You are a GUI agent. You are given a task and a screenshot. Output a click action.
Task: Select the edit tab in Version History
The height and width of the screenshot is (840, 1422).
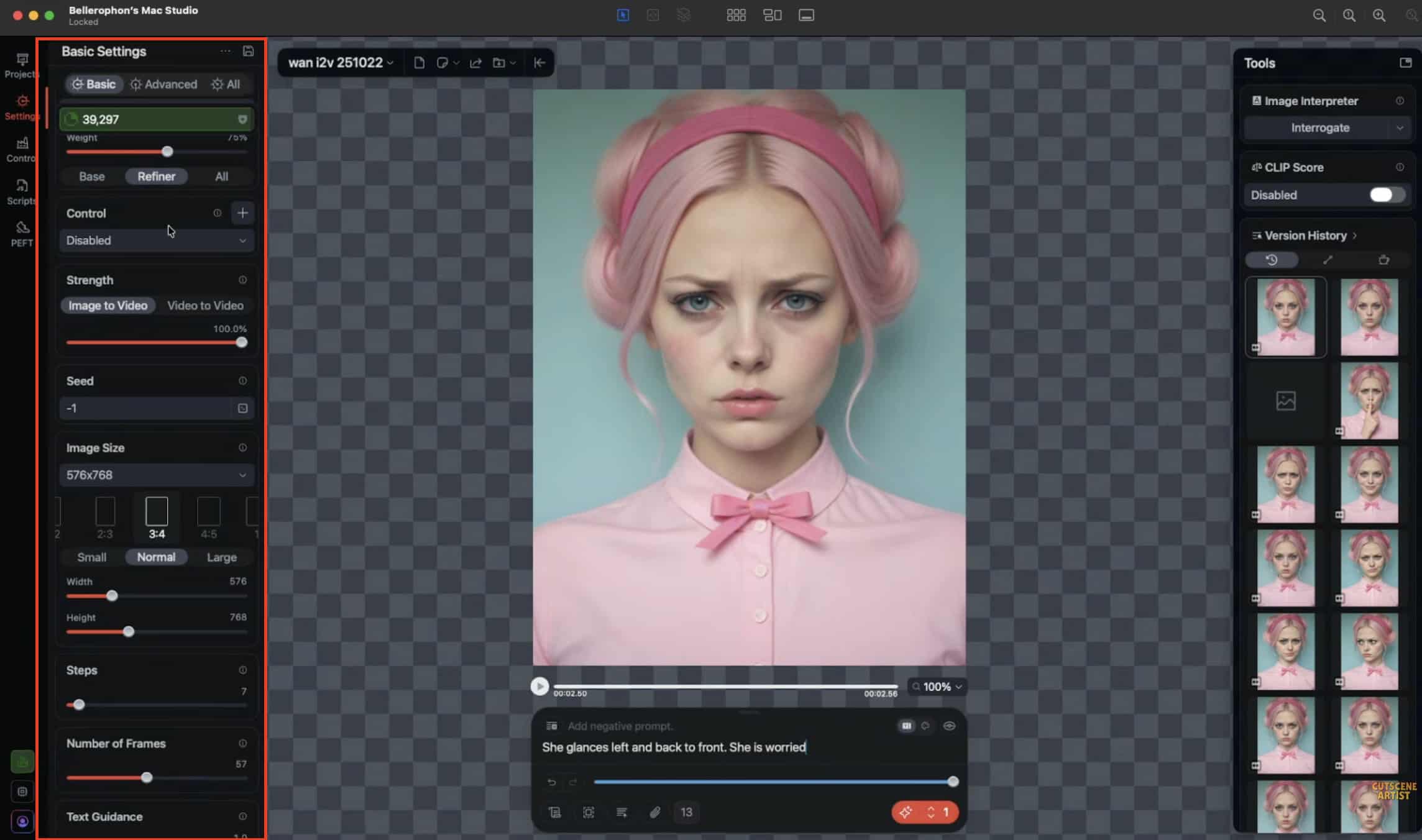(x=1328, y=260)
